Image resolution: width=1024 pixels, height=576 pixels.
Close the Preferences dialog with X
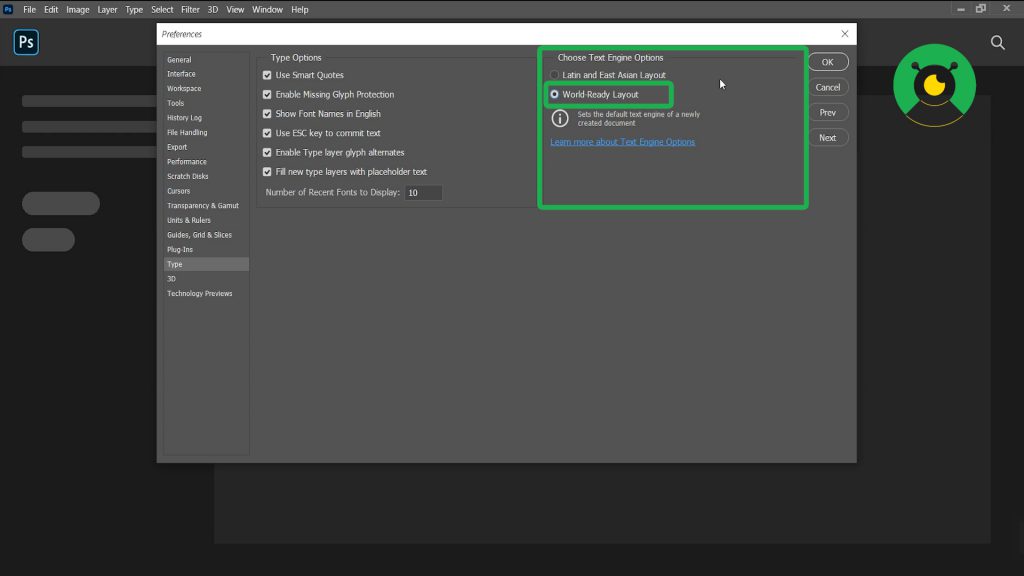click(x=845, y=34)
